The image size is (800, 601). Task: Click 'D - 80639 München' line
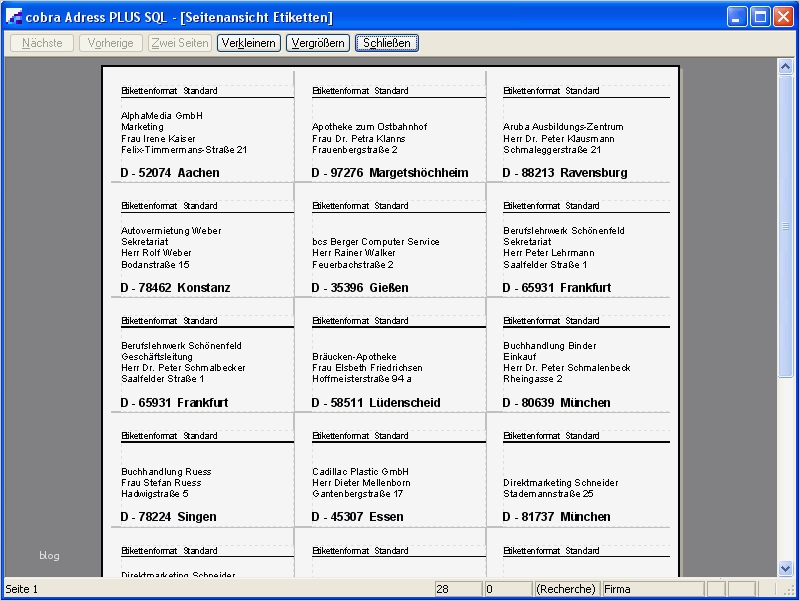556,403
